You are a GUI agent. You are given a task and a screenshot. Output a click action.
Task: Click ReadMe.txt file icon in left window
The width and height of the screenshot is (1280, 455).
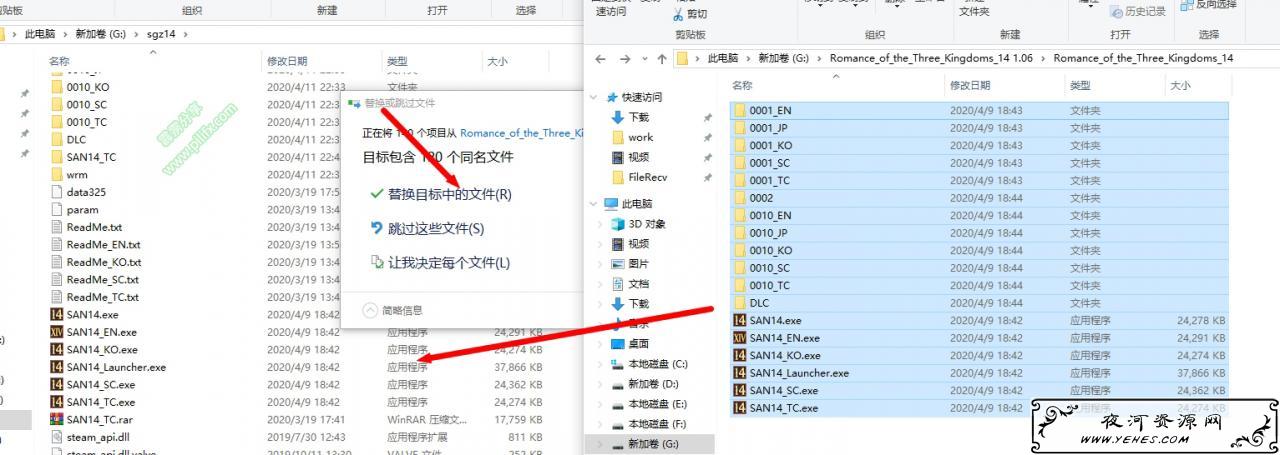(57, 227)
